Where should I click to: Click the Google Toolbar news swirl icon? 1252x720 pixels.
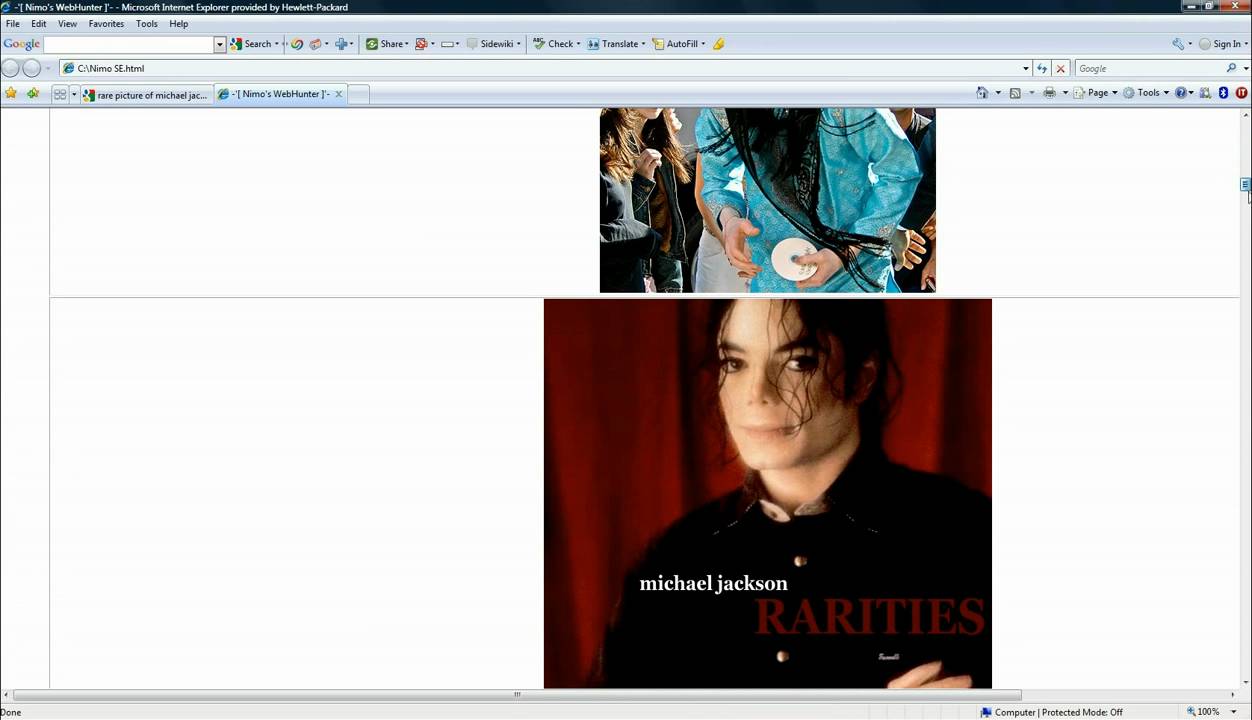point(297,44)
